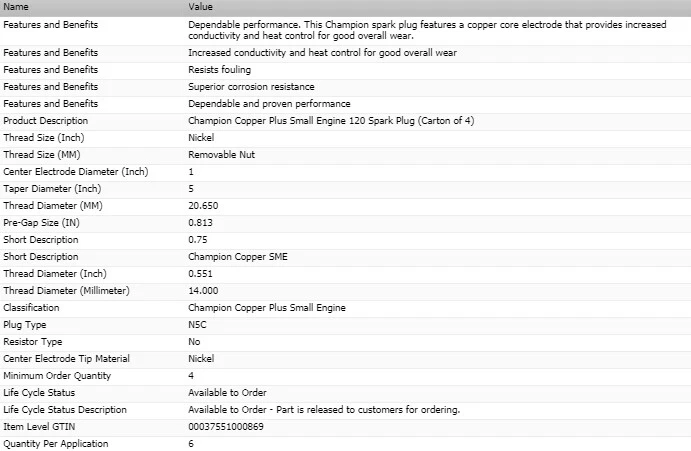The image size is (691, 451).
Task: Select 'Champion Copper Plus Small Engine 120 Spark Plug' value
Action: 331,121
